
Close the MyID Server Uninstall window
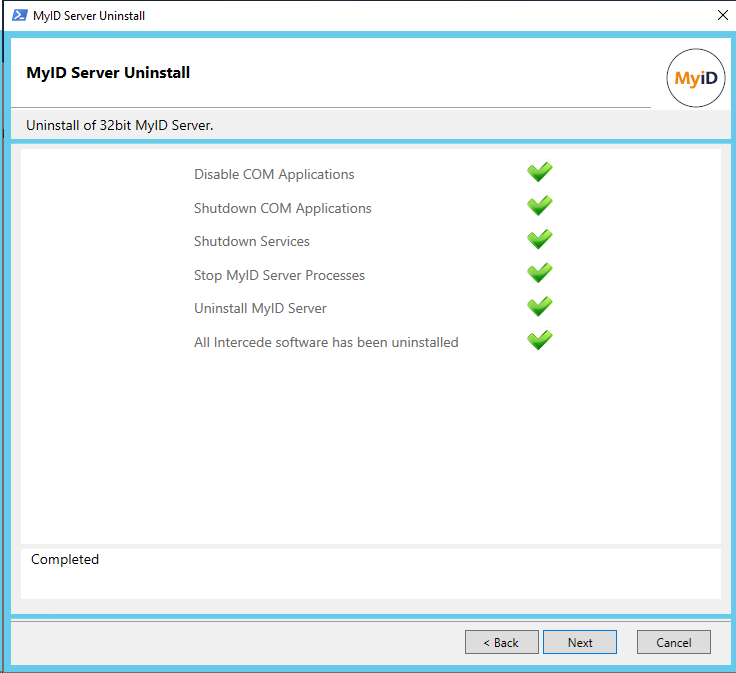(x=722, y=15)
